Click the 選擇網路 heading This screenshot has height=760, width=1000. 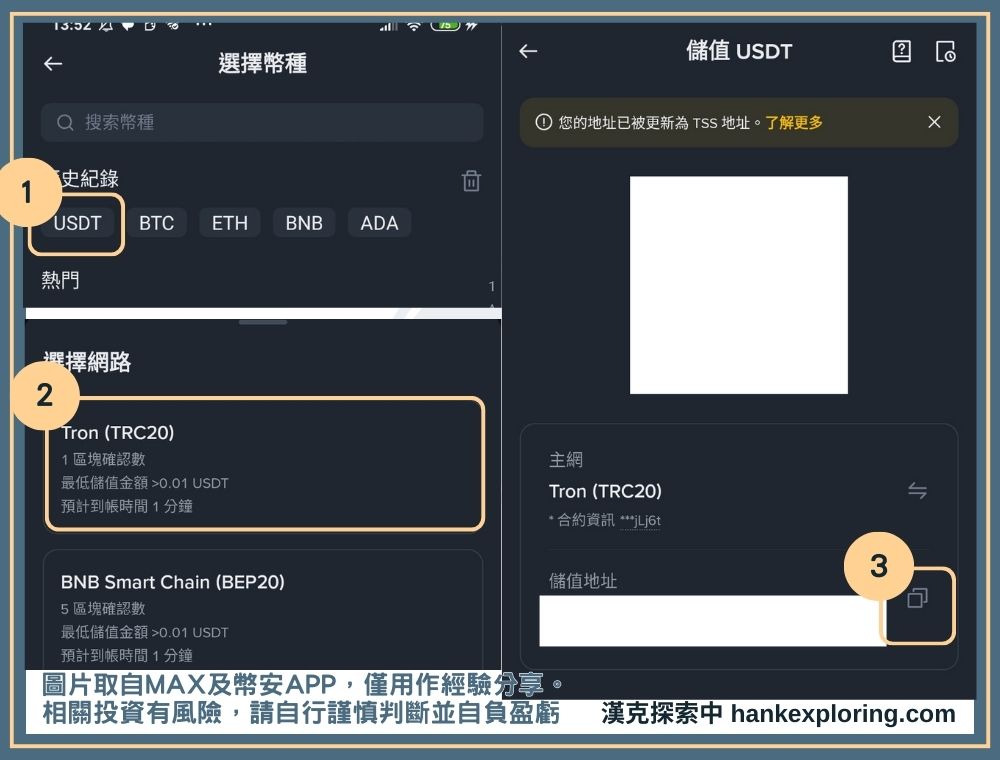[x=87, y=362]
